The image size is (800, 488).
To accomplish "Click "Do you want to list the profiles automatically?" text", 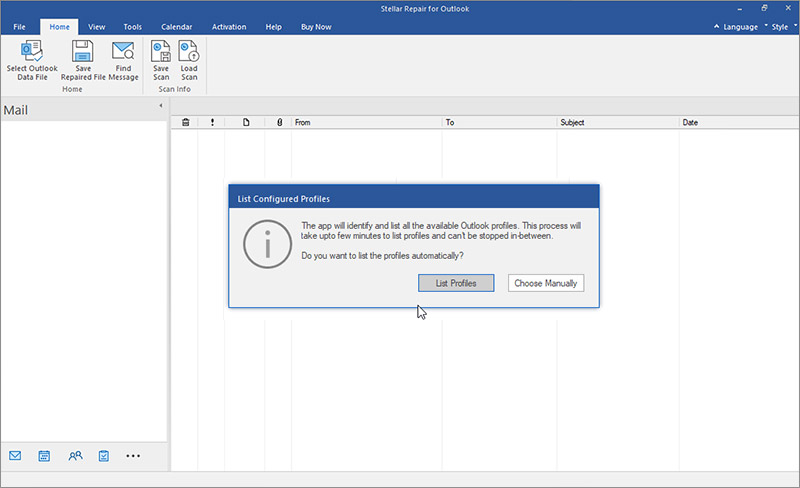I will pos(382,256).
